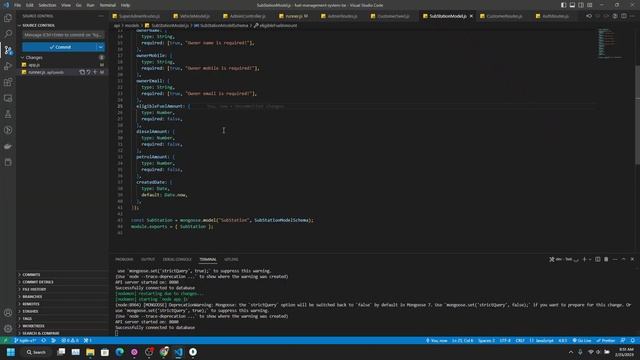Open Source Control more actions ellipsis
The image size is (640, 360).
(101, 16)
